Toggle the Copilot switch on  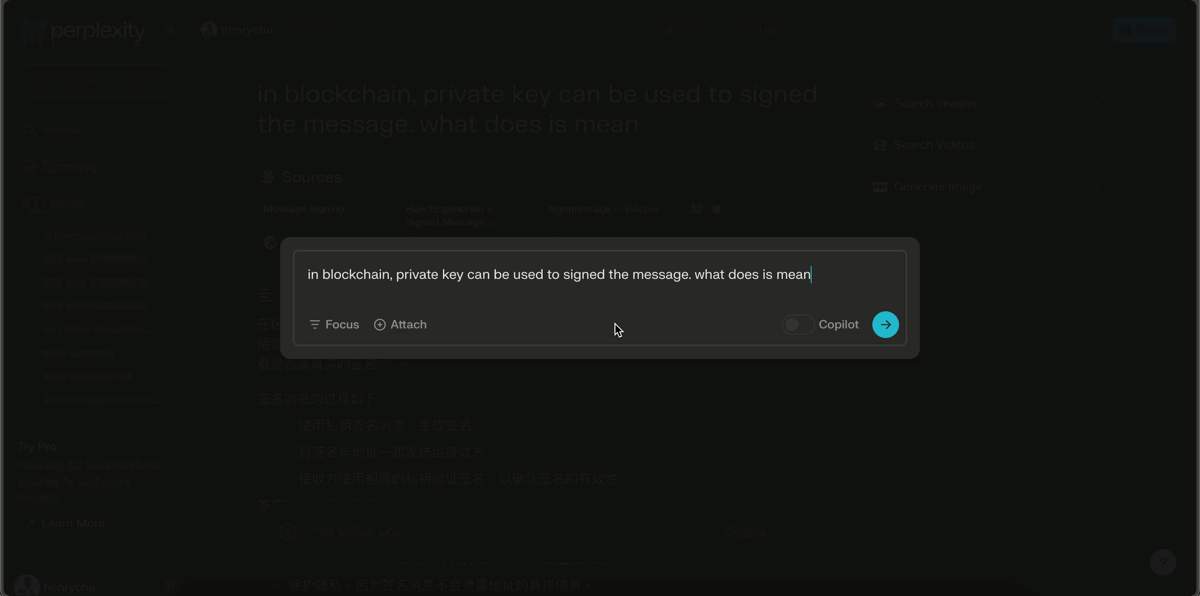click(797, 324)
